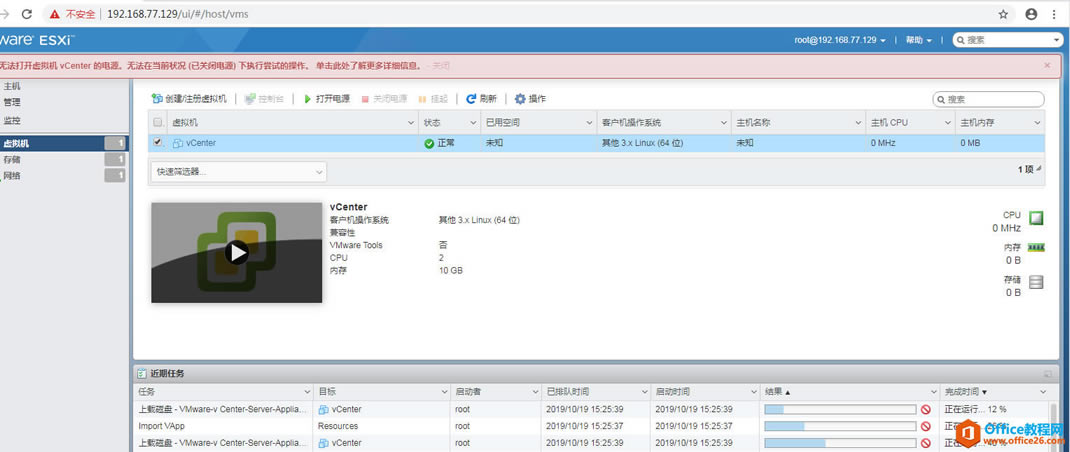Viewport: 1070px width, 452px height.
Task: Toggle the select-all checkbox in VM table header
Action: point(158,123)
